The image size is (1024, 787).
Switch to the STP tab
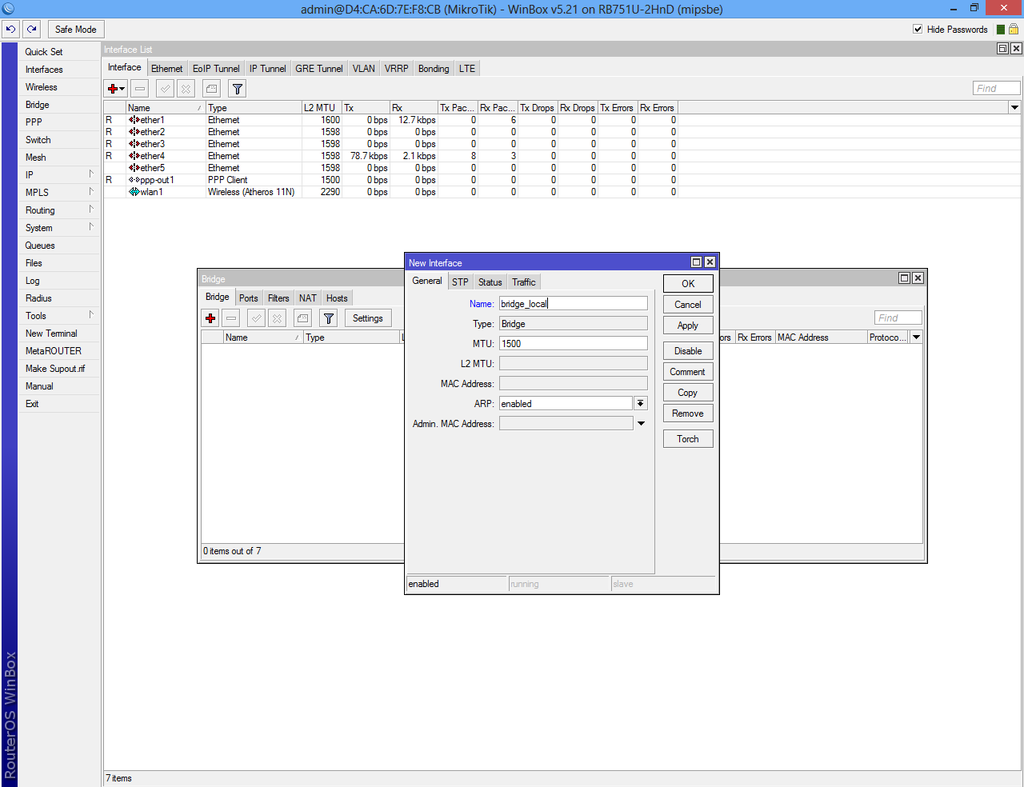click(x=459, y=281)
